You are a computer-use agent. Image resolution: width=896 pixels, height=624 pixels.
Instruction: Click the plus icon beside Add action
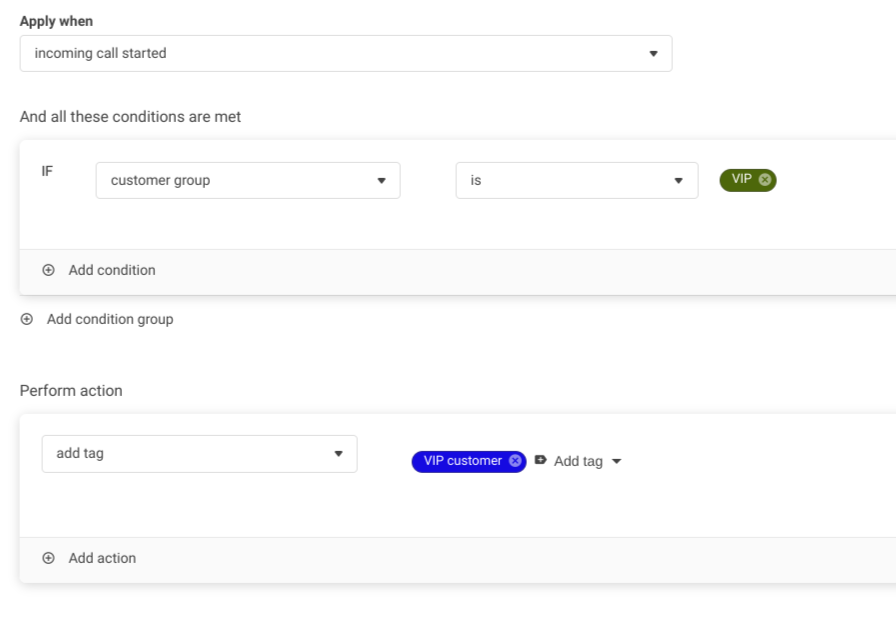[48, 559]
